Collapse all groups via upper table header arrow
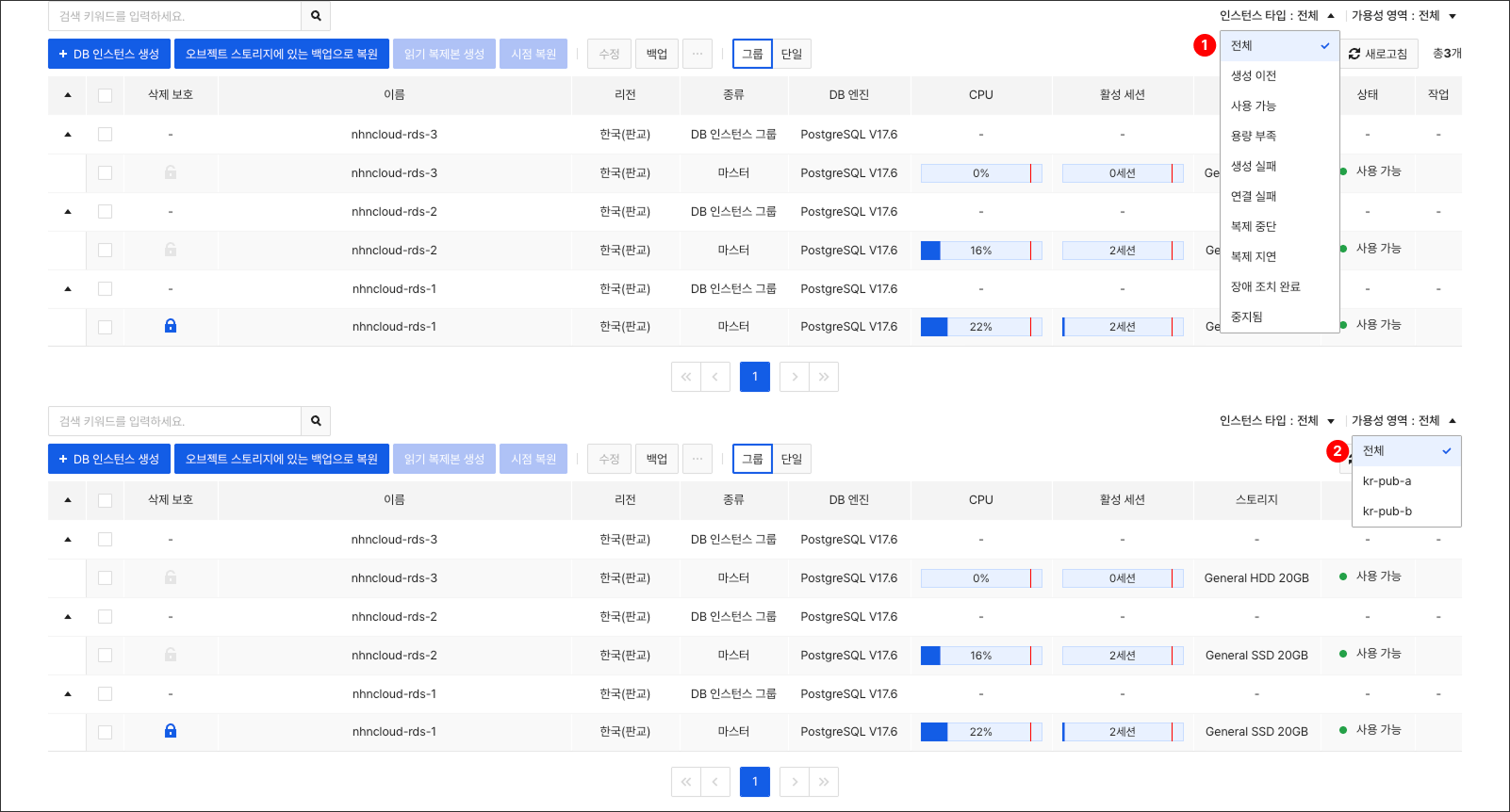The image size is (1510, 812). (68, 95)
